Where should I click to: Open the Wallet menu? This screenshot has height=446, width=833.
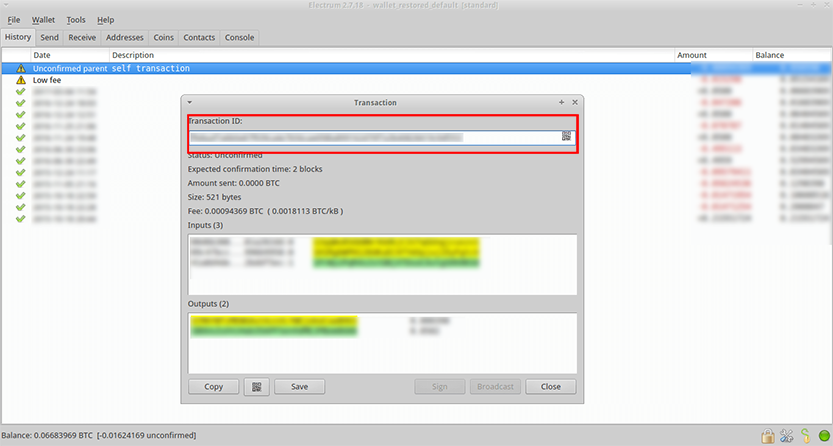[x=44, y=20]
